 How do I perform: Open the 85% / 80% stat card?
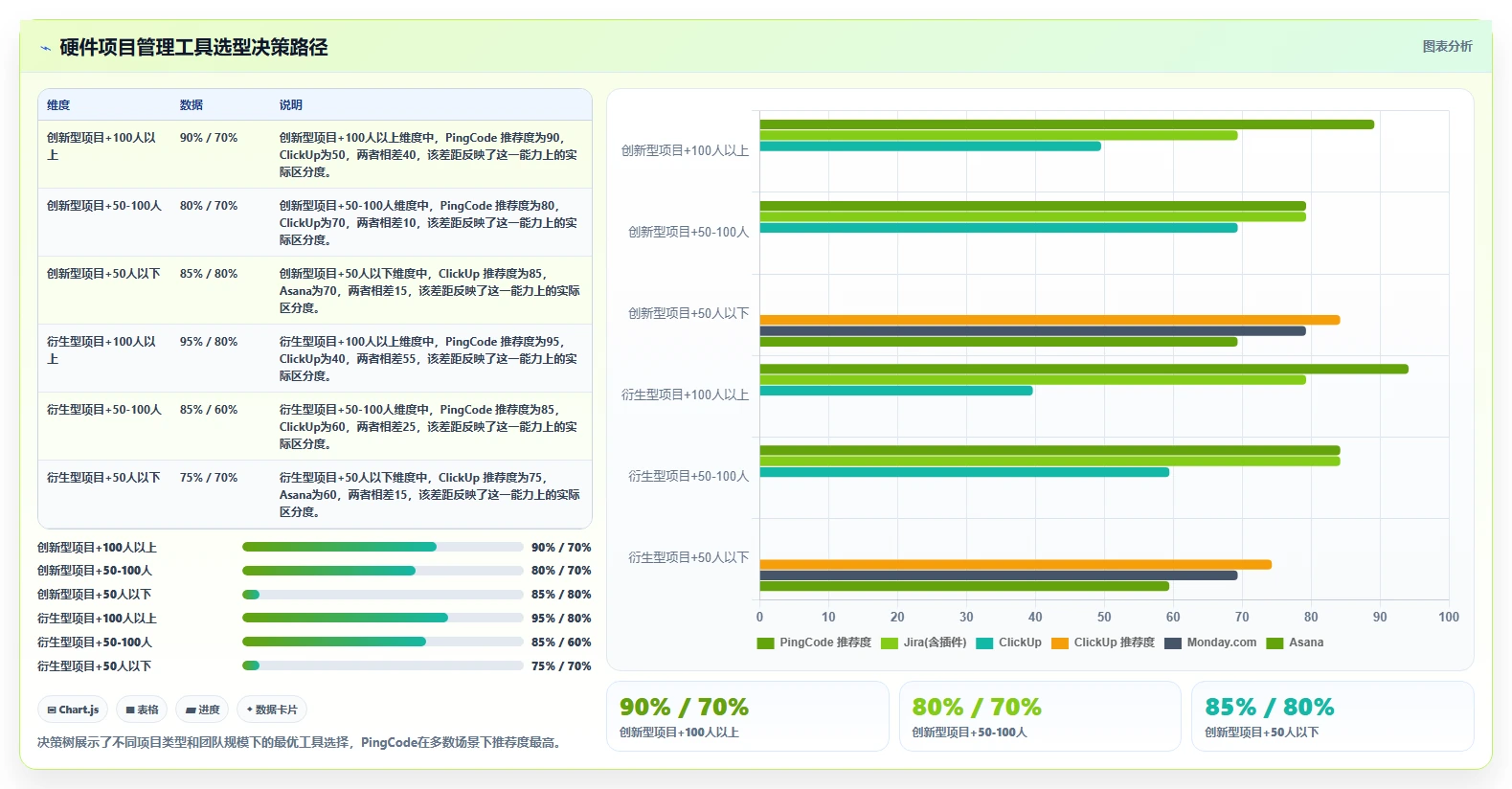tap(1332, 716)
